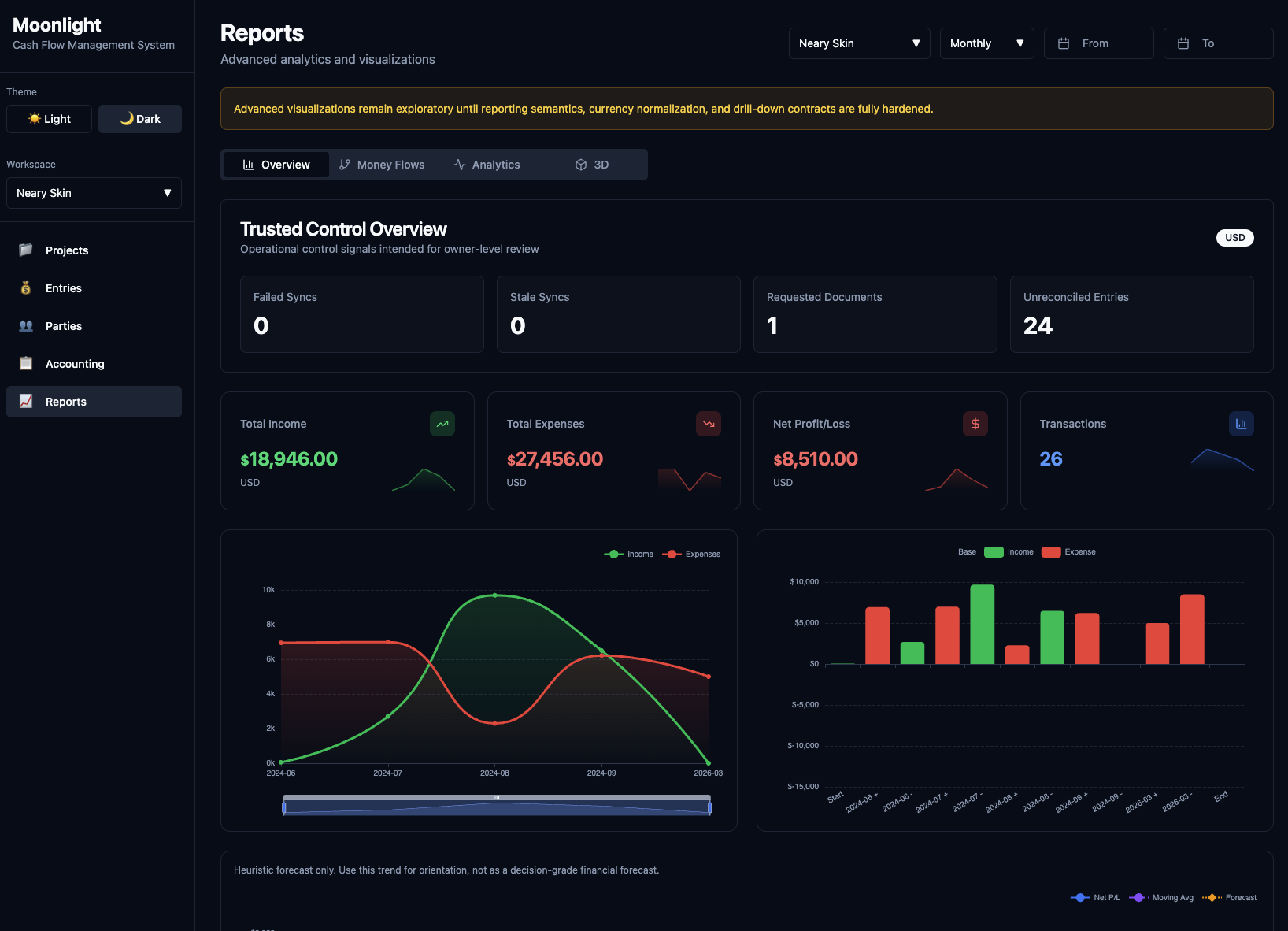This screenshot has height=931, width=1288.
Task: Go to Parties in sidebar
Action: (x=94, y=326)
